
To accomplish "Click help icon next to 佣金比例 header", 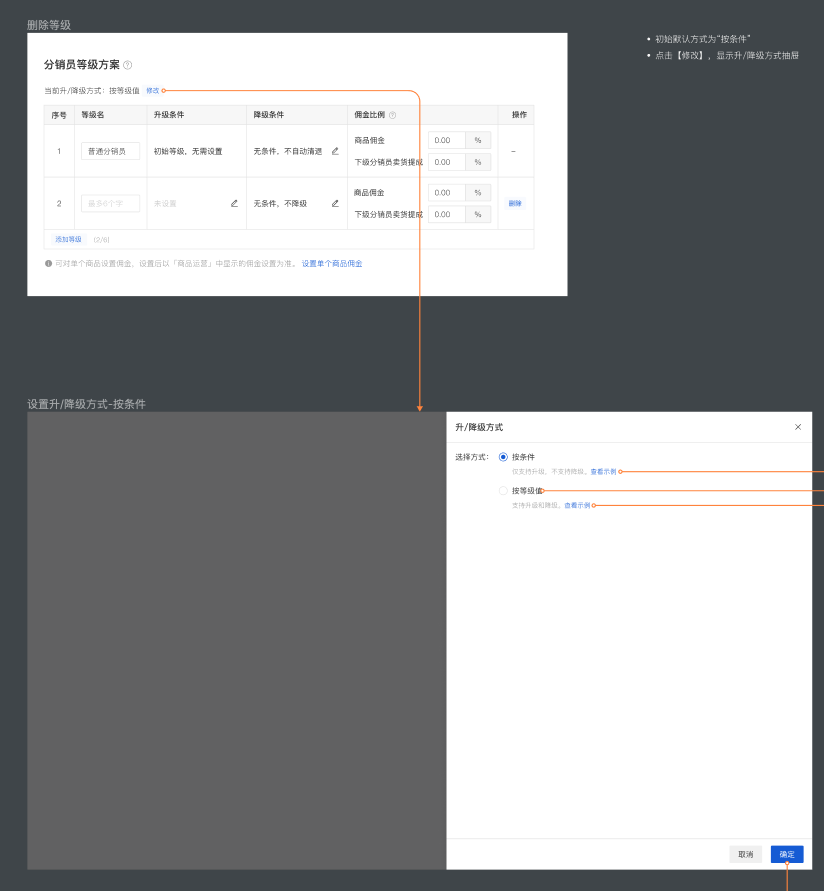I will 392,115.
